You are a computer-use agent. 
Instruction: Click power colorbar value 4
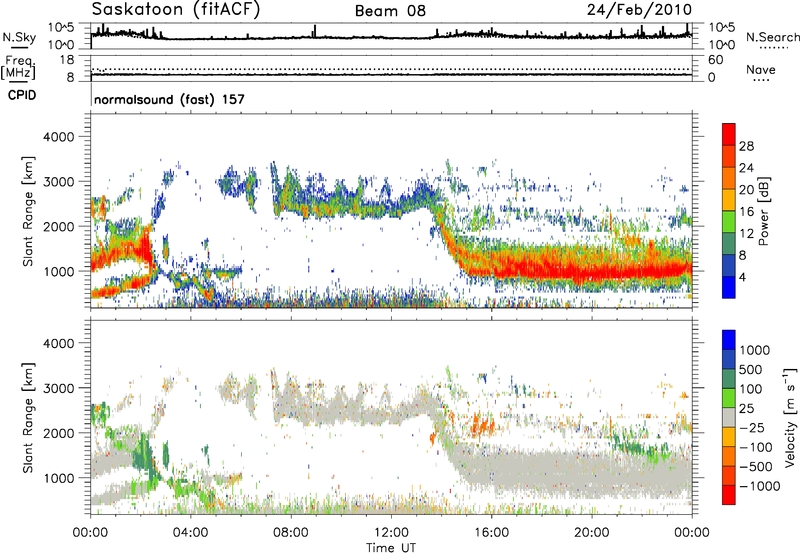click(742, 278)
